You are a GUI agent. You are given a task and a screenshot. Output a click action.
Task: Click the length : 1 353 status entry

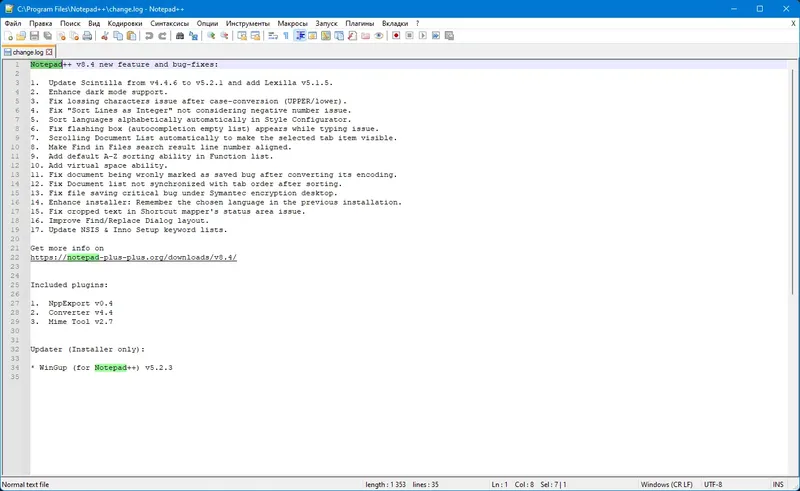(x=386, y=484)
